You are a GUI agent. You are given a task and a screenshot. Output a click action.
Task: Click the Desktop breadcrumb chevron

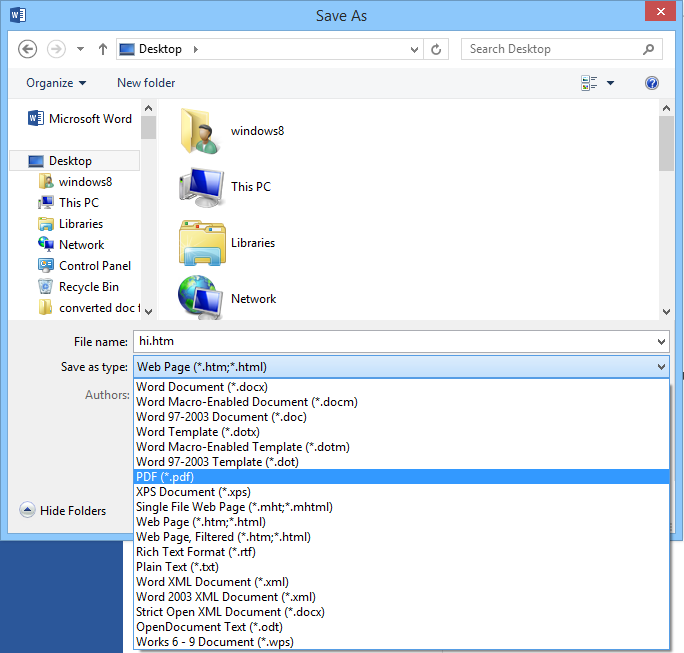pyautogui.click(x=196, y=49)
